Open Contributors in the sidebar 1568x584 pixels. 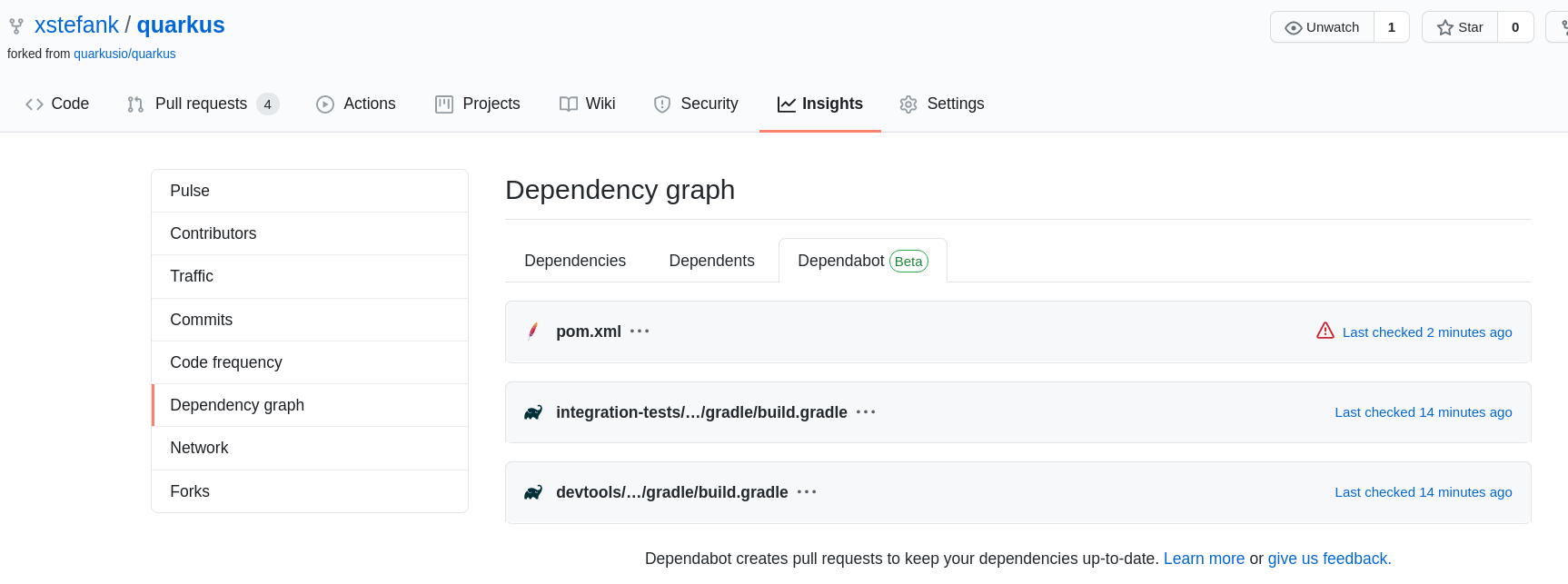pyautogui.click(x=310, y=233)
